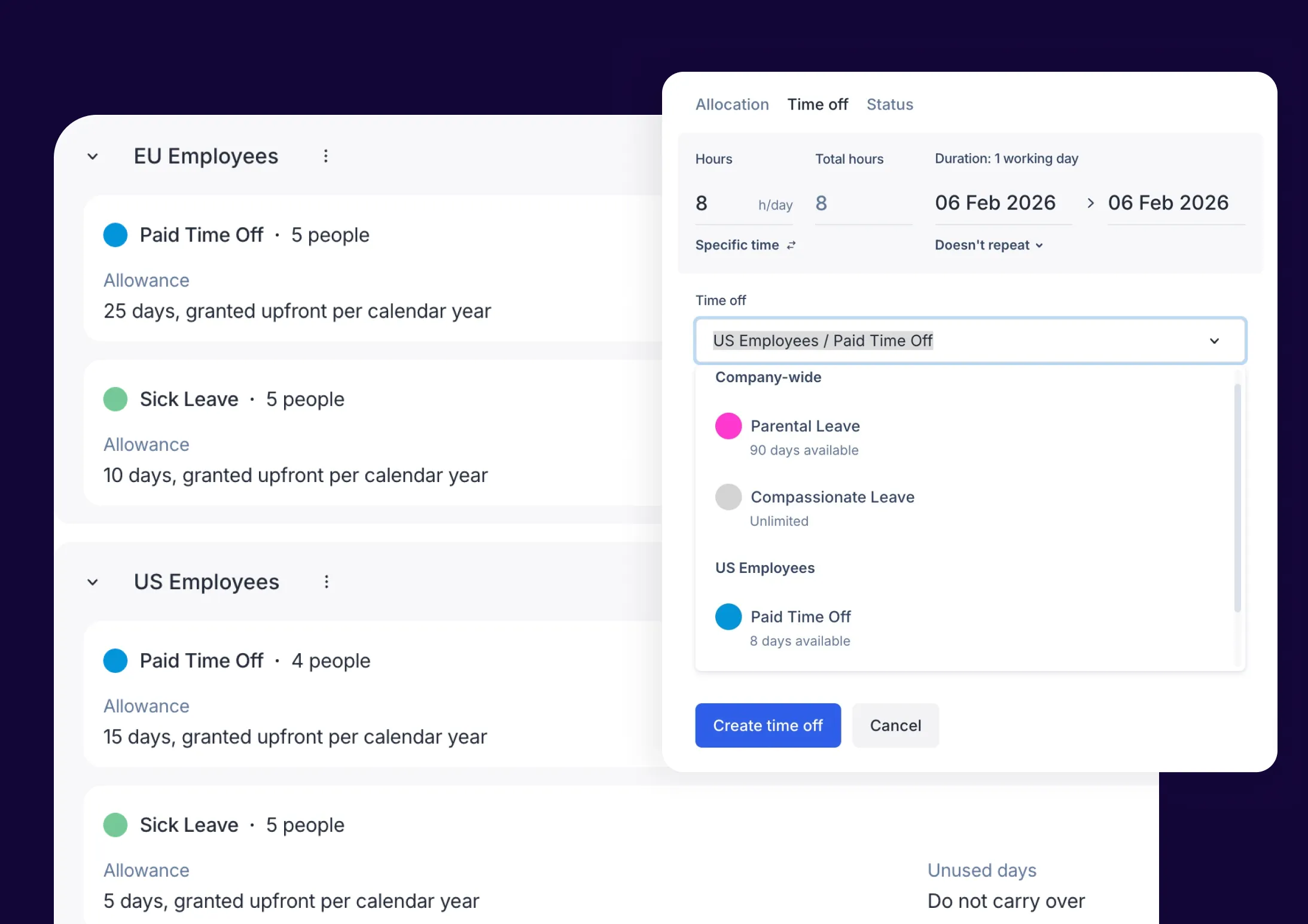Screen dimensions: 1308x924
Task: Switch to the Status tab
Action: pyautogui.click(x=889, y=105)
